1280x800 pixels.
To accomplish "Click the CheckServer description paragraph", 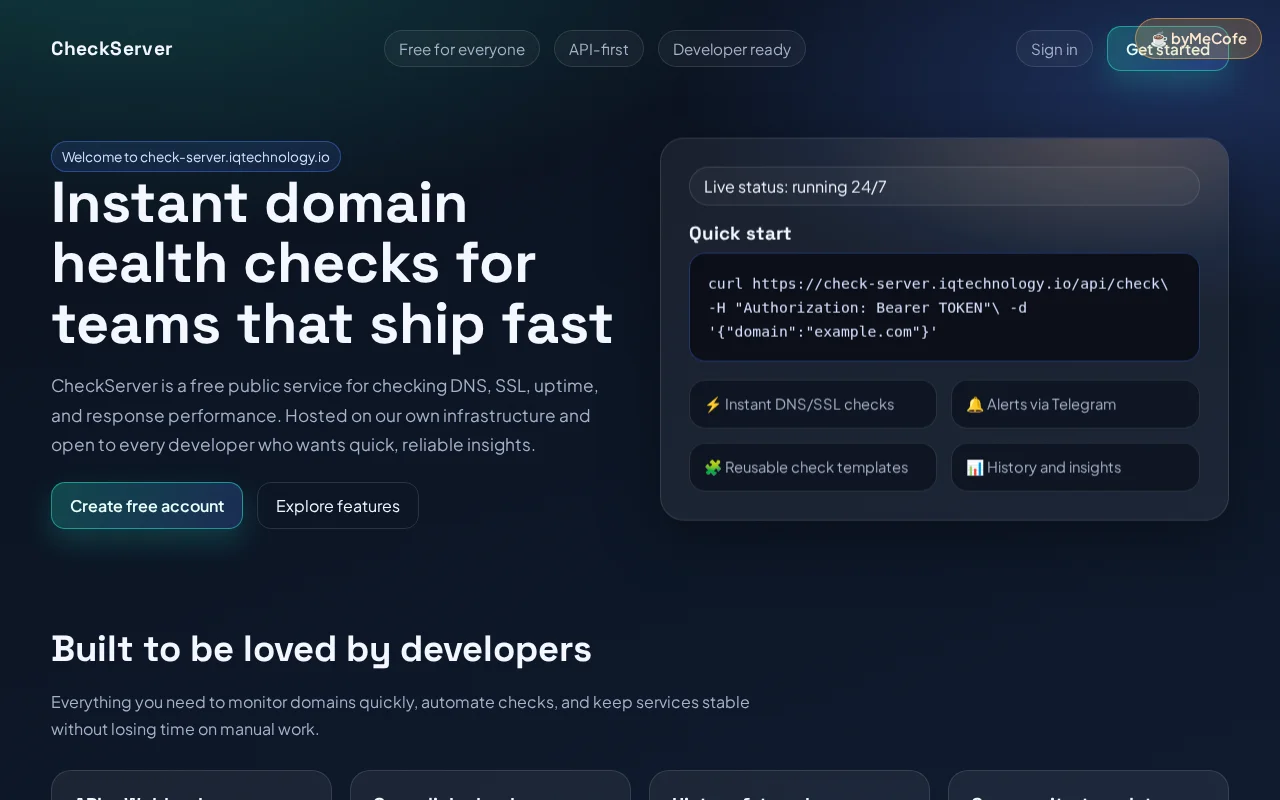I will (325, 415).
